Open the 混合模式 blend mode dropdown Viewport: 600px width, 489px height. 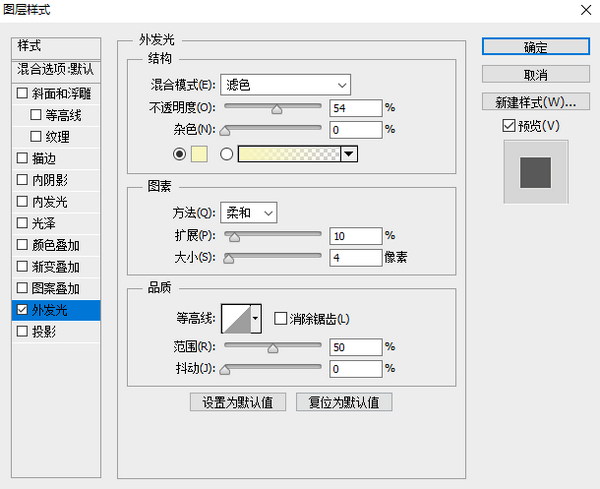tap(285, 85)
